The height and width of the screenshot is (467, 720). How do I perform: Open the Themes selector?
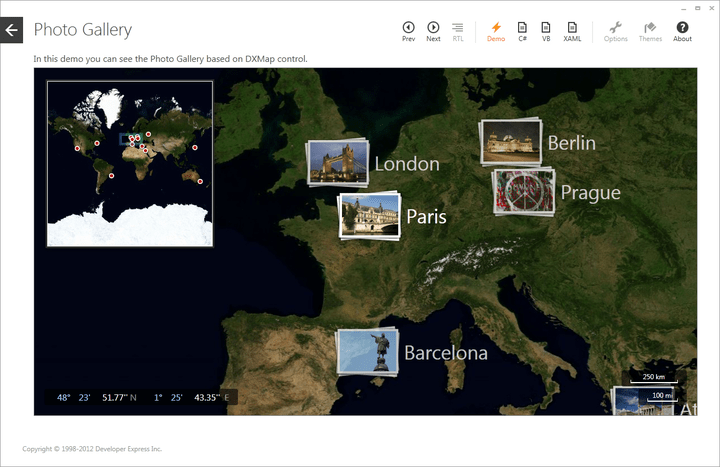click(x=650, y=31)
